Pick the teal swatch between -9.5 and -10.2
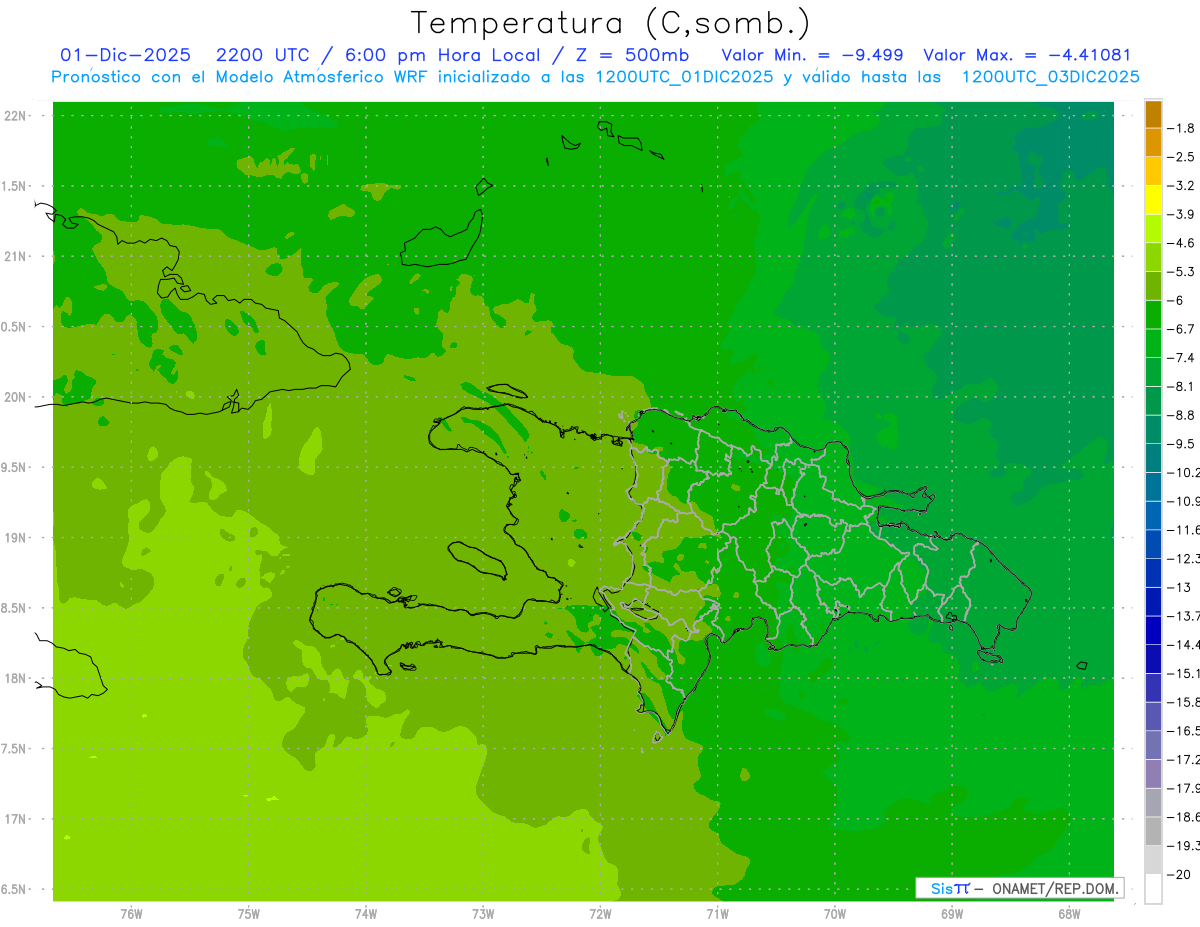Viewport: 1200px width, 927px height. click(x=1153, y=458)
